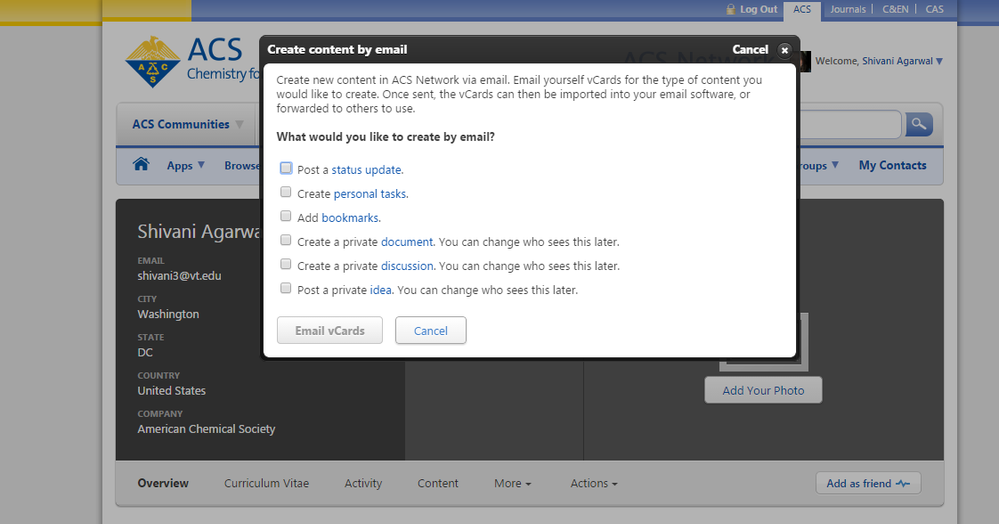Click the lock icon beside Log Out
The image size is (999, 524).
[x=731, y=9]
